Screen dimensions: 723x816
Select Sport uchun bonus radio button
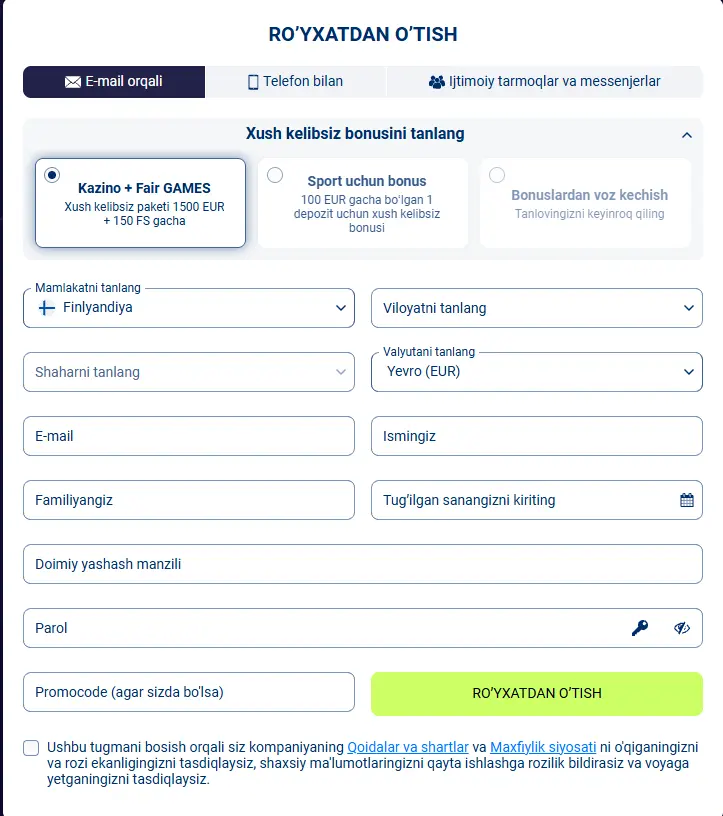(275, 175)
